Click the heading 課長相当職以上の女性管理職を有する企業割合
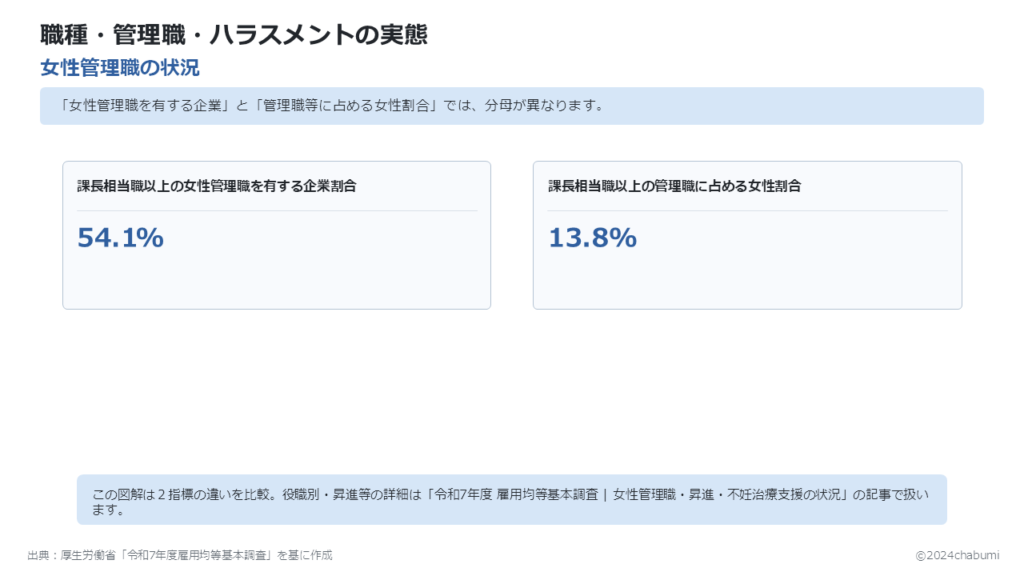This screenshot has width=1024, height=576. (217, 186)
